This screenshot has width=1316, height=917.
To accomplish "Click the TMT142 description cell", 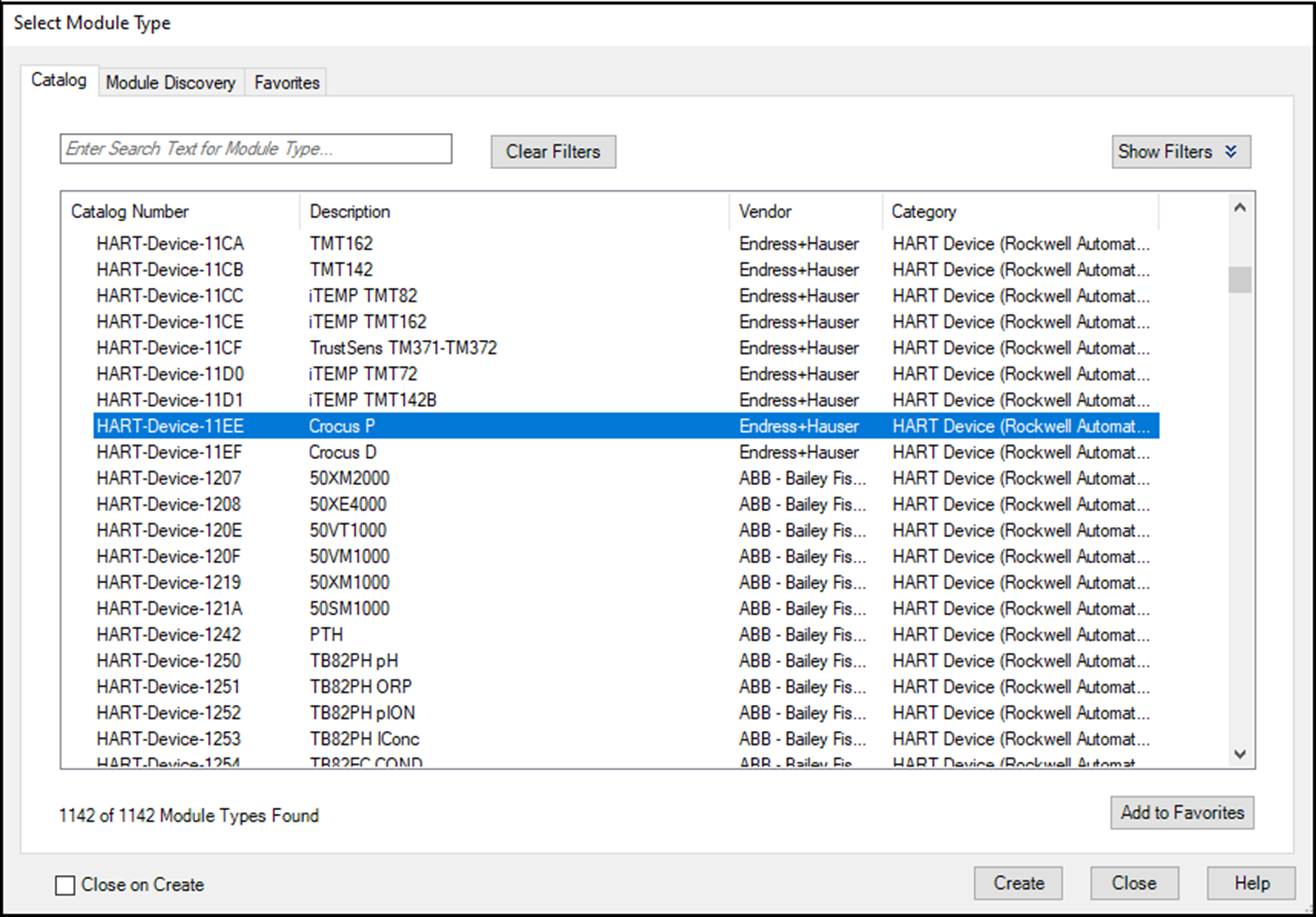I will [x=341, y=270].
